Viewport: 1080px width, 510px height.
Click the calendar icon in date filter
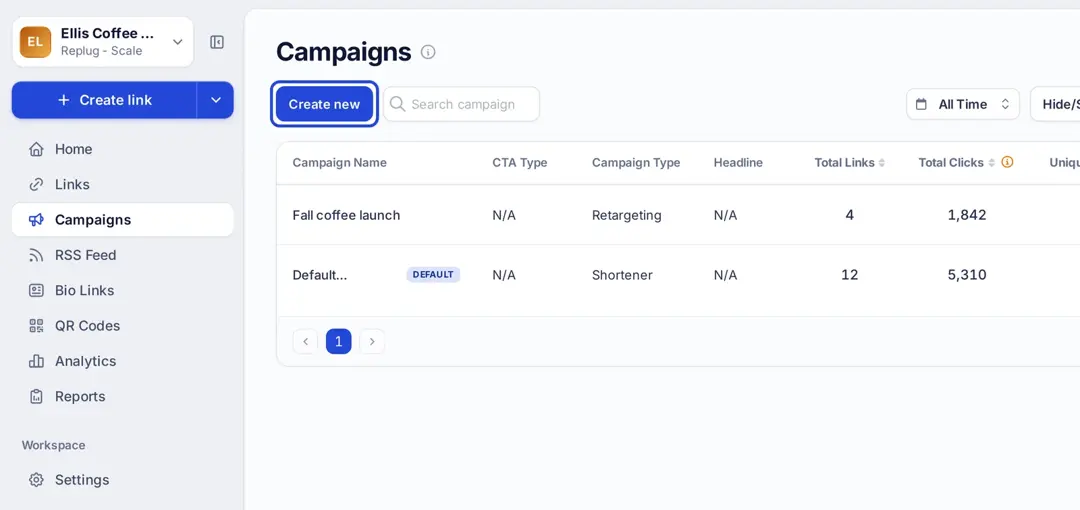point(921,104)
